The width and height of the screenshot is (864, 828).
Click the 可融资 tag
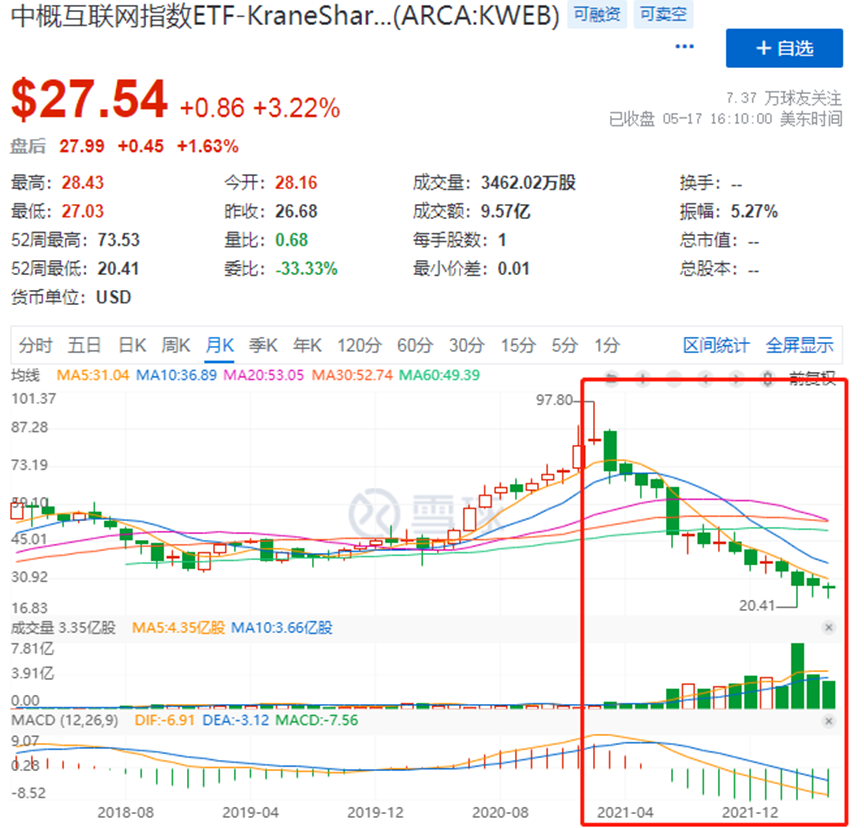[597, 14]
